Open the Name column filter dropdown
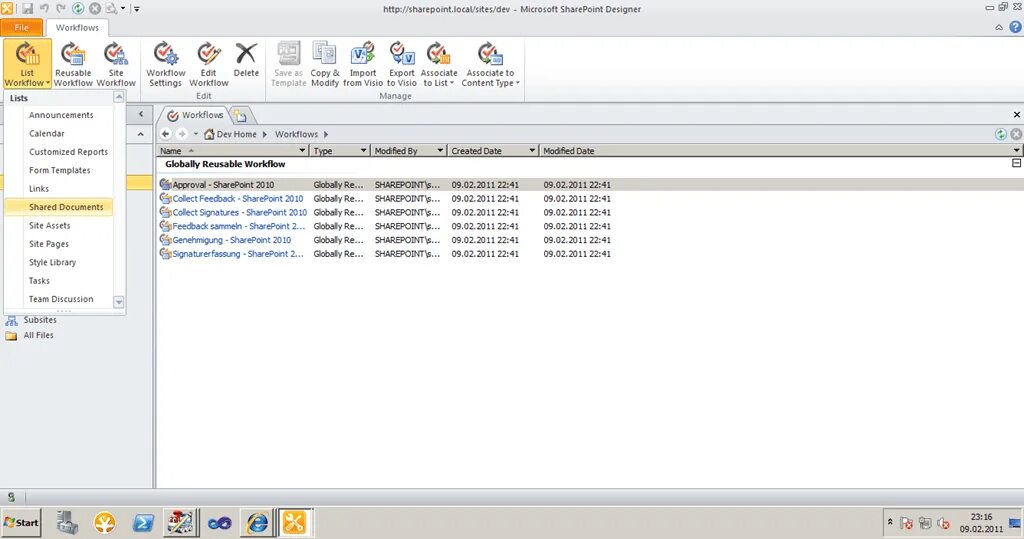This screenshot has height=539, width=1024. tap(302, 151)
